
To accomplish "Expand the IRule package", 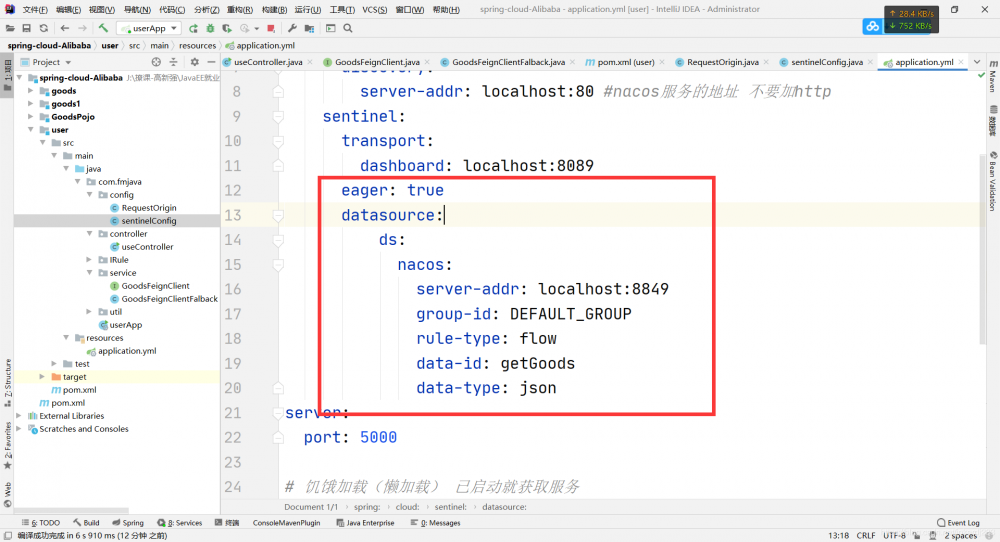I will 89,260.
